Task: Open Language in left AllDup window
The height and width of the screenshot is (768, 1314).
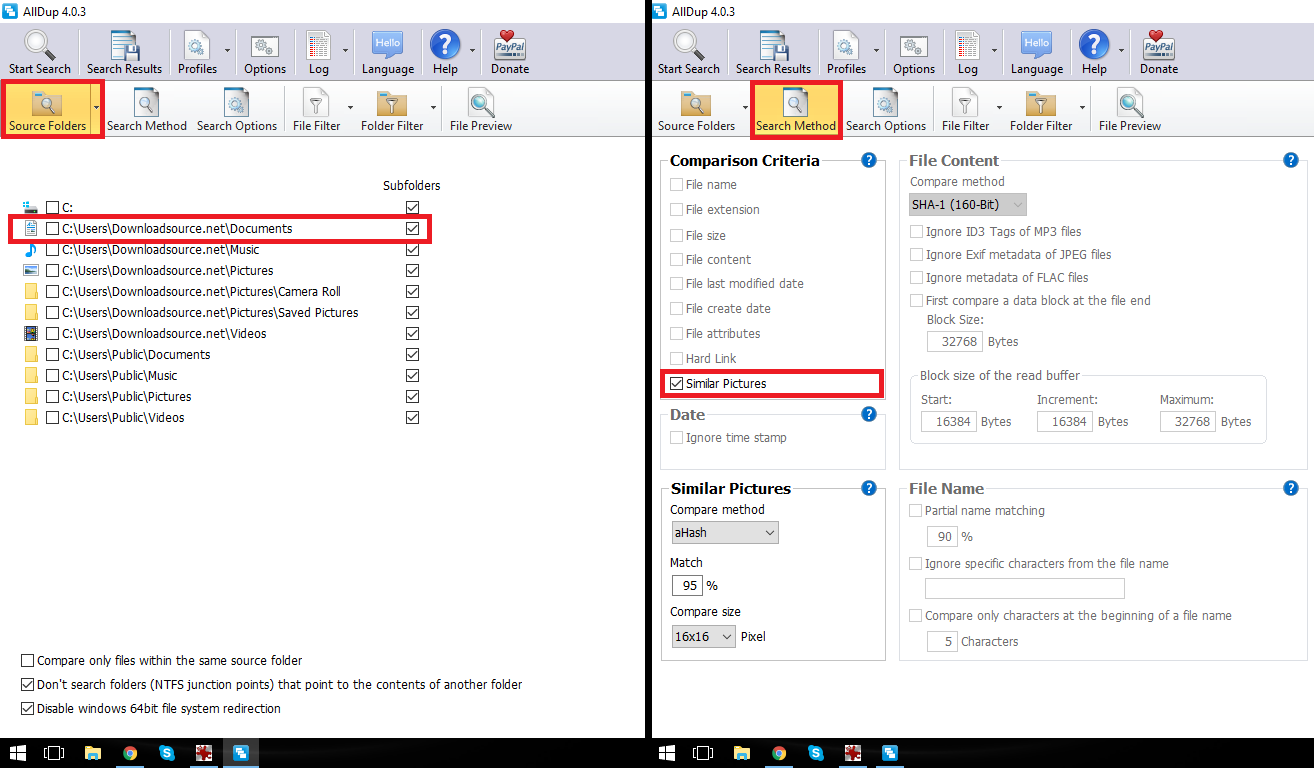Action: [x=388, y=53]
